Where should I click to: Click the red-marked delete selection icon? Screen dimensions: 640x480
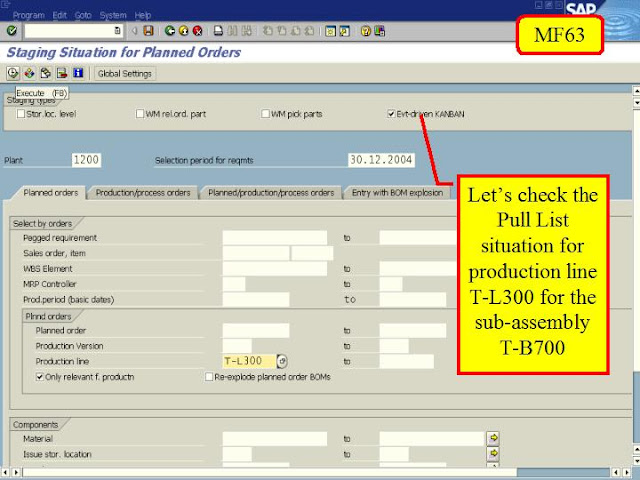tap(62, 73)
